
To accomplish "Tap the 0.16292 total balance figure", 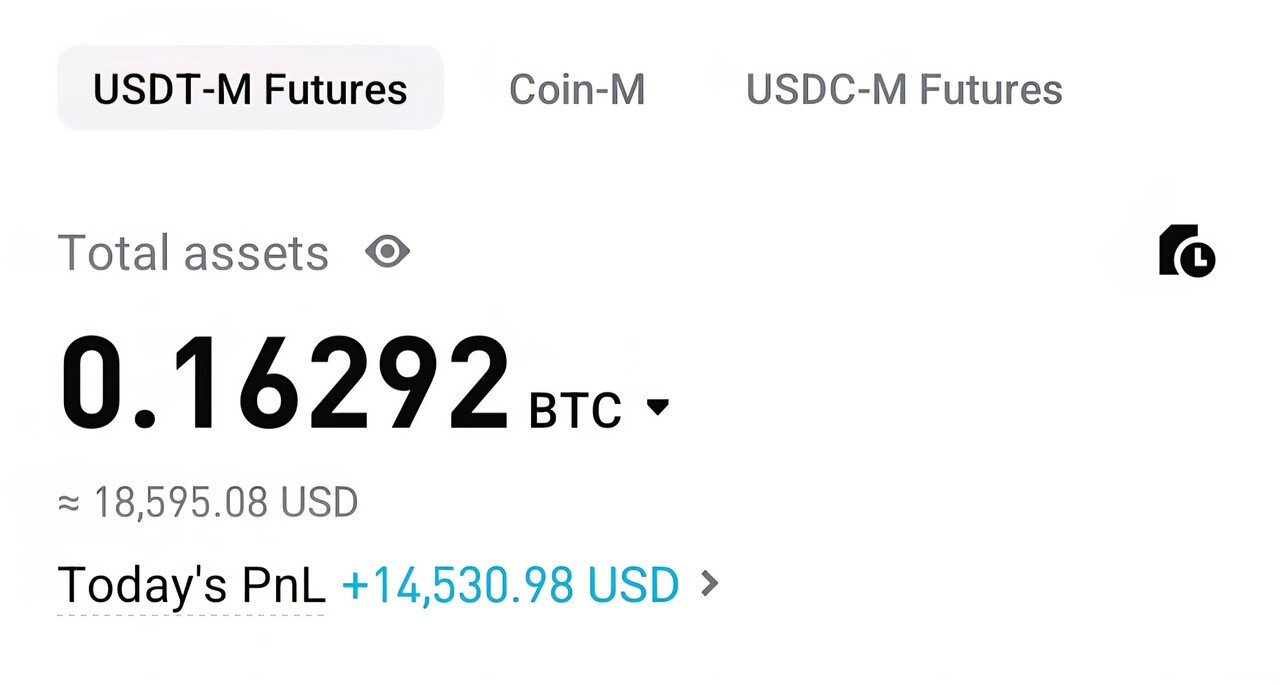I will (285, 385).
